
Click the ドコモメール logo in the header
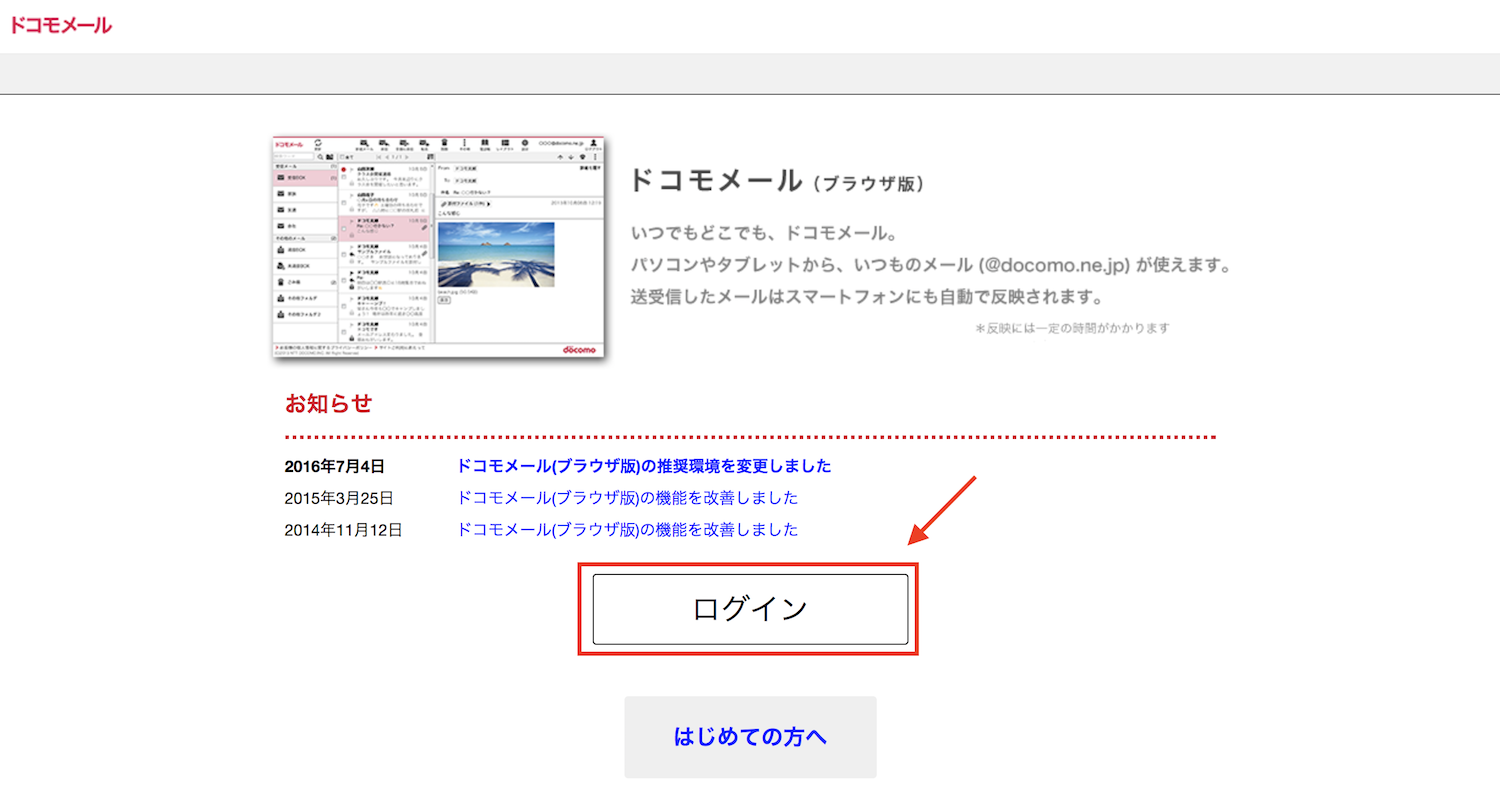point(61,26)
